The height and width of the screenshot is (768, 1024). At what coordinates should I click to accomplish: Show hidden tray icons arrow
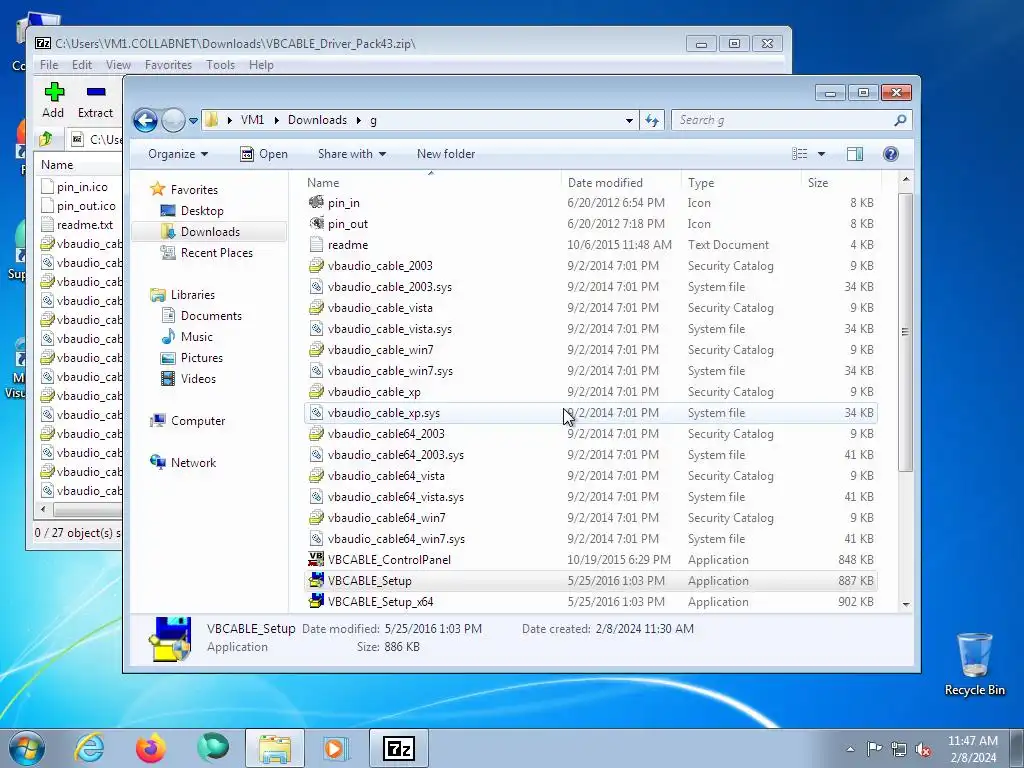pyautogui.click(x=850, y=750)
